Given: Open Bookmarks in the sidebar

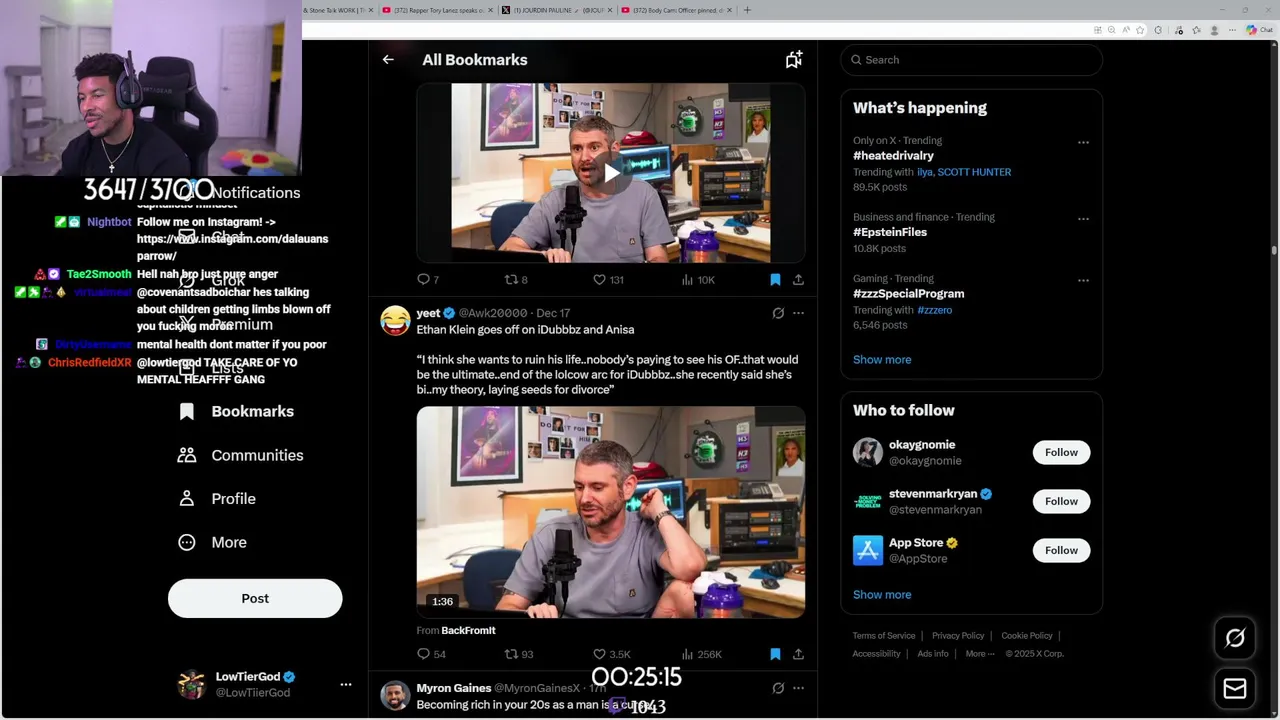Looking at the screenshot, I should coord(236,411).
